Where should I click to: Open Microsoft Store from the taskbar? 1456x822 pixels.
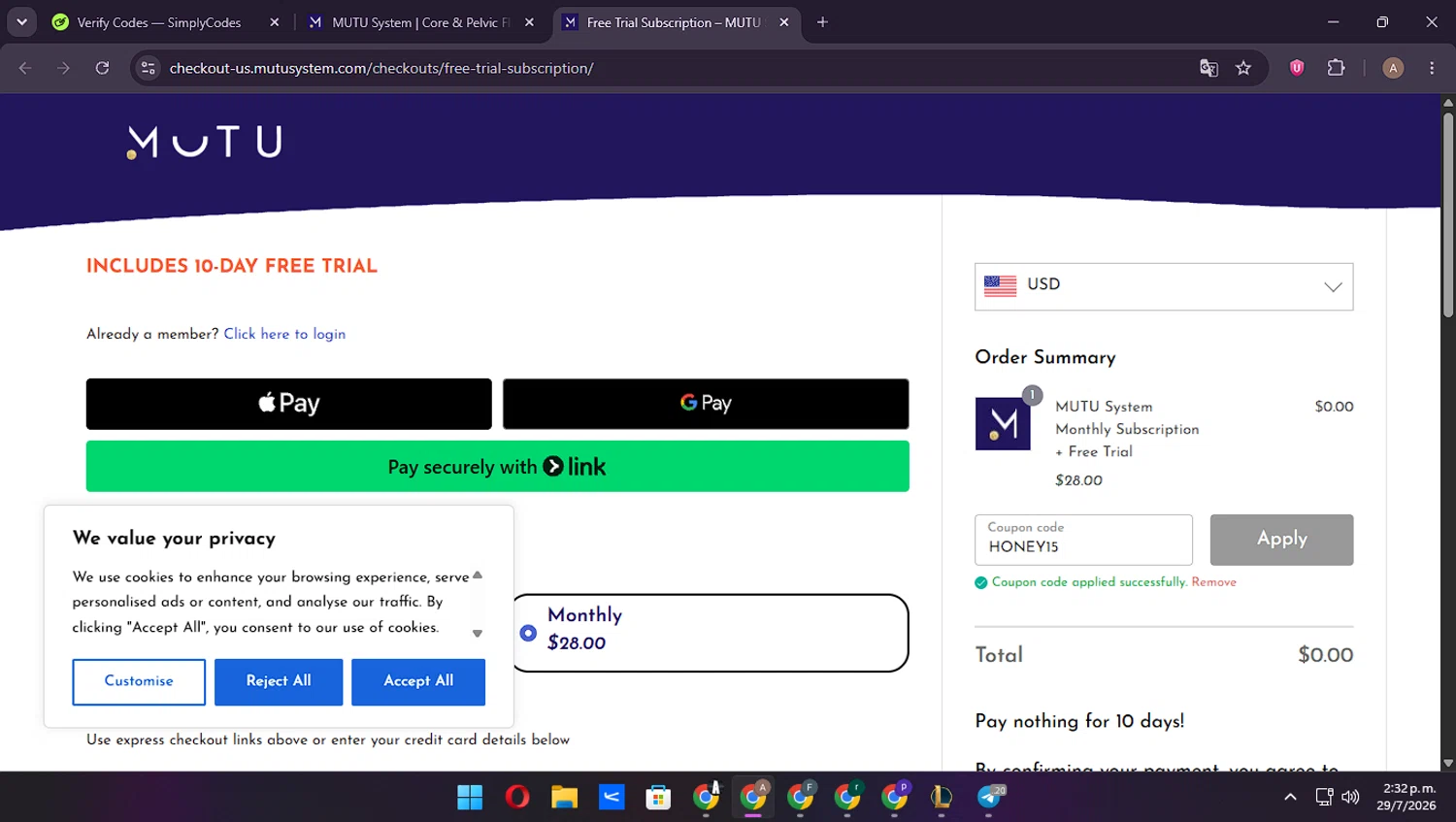tap(658, 797)
